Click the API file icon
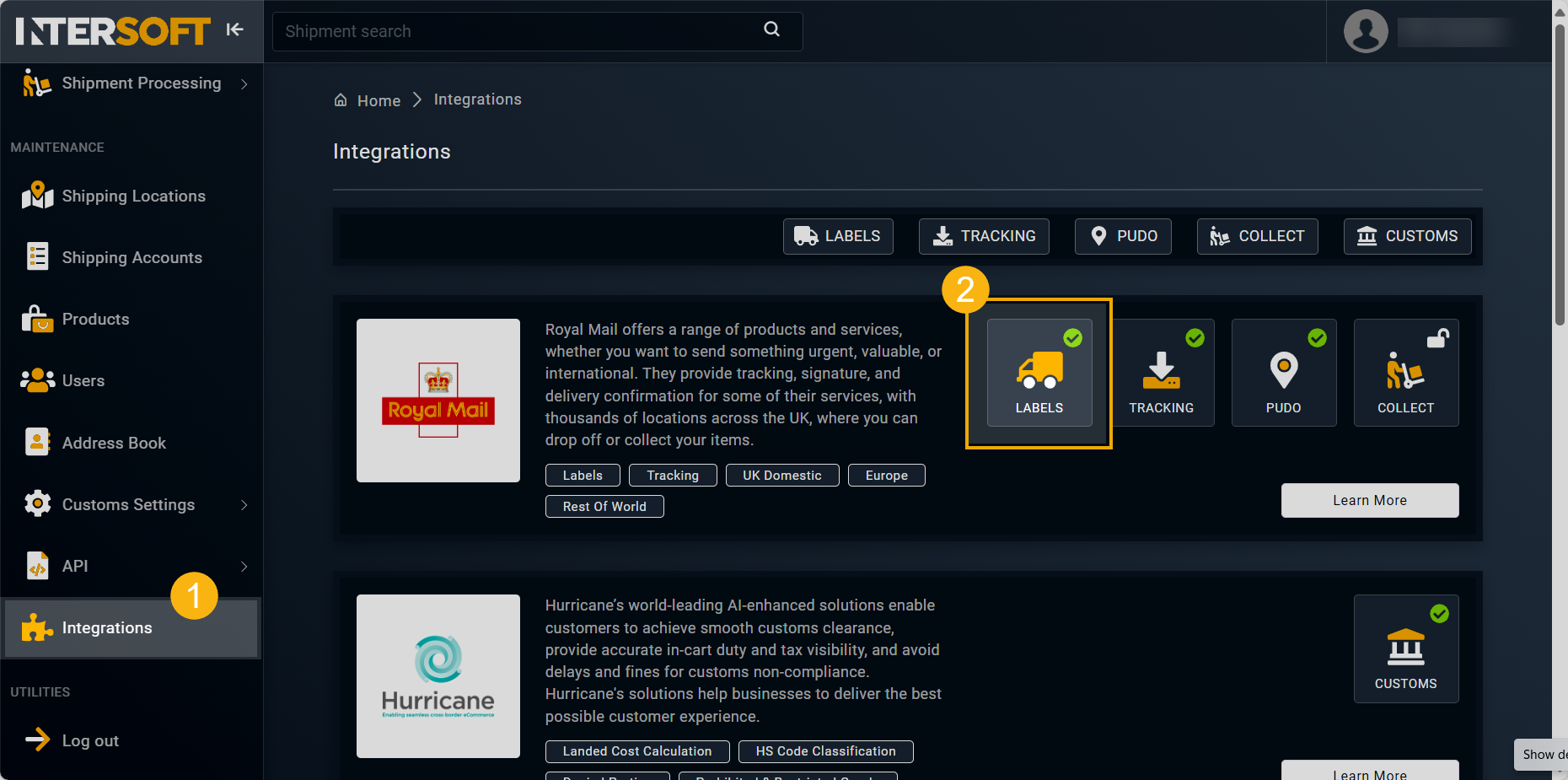 tap(37, 565)
